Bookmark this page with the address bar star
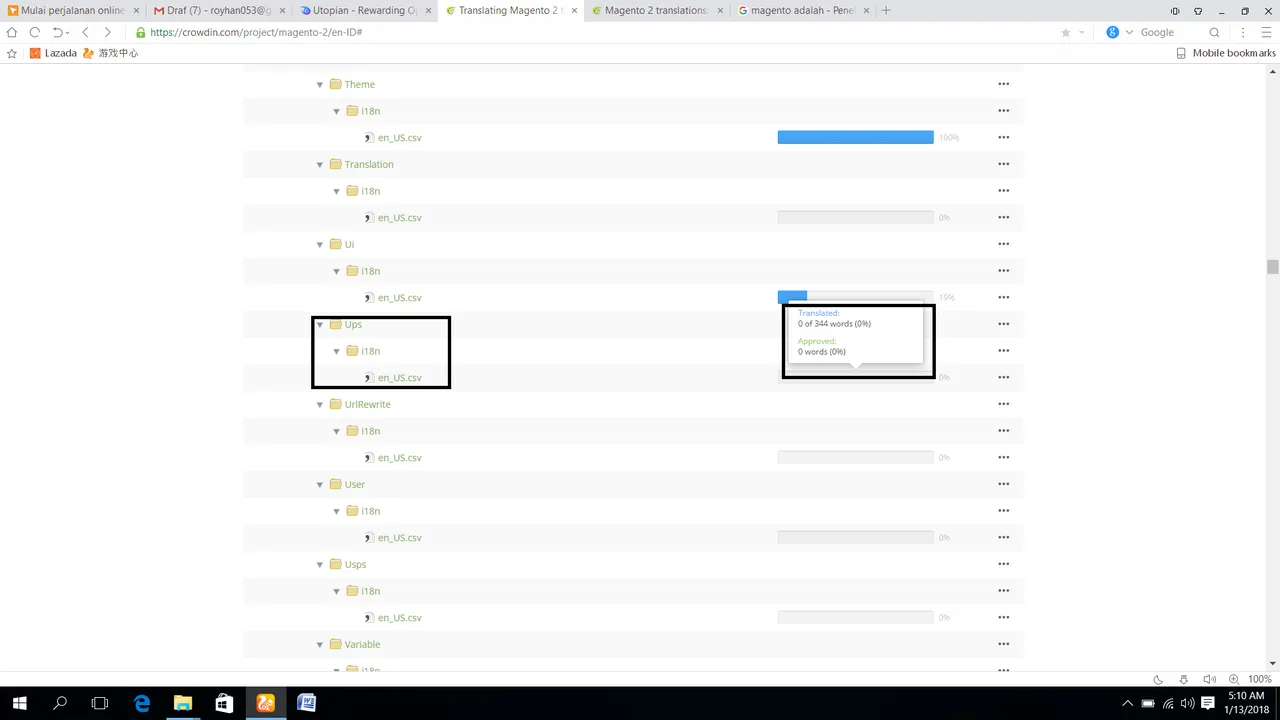Image resolution: width=1280 pixels, height=720 pixels. point(1066,32)
